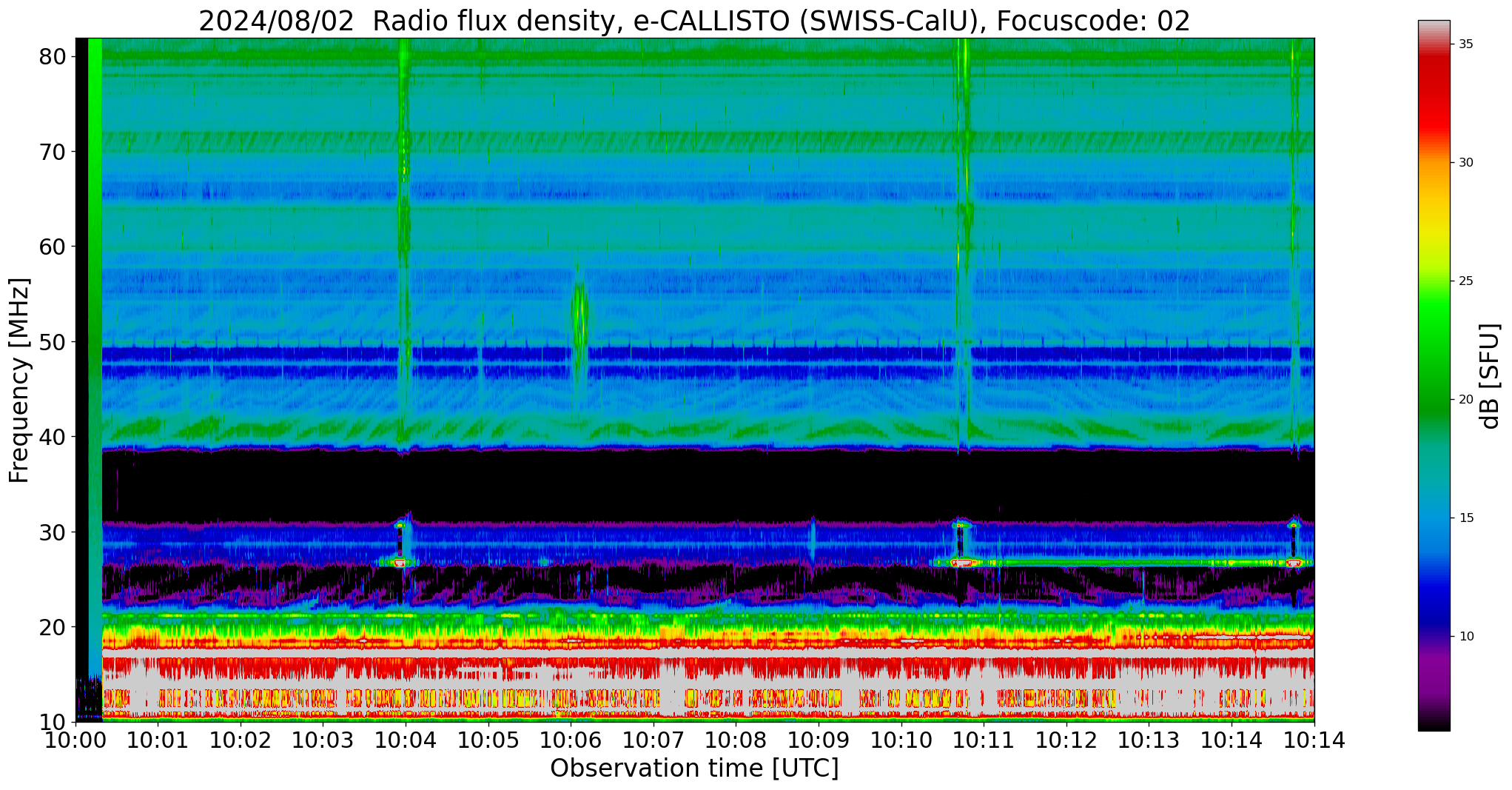Click the colorbar 35 dB tick label
The height and width of the screenshot is (790, 1512).
point(1465,44)
